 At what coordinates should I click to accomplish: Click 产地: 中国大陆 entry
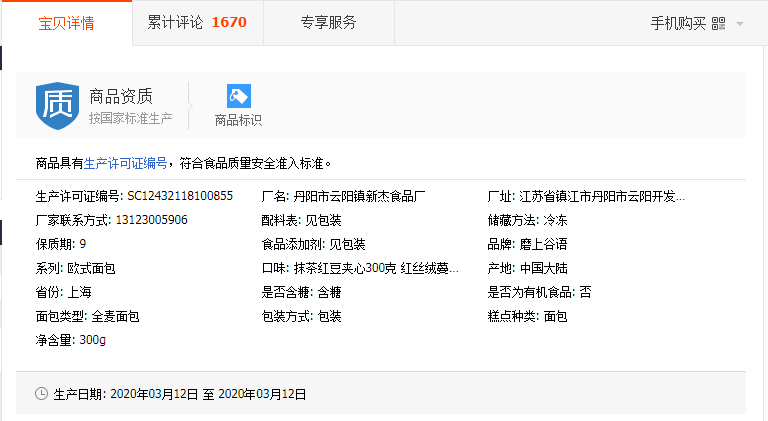527,268
